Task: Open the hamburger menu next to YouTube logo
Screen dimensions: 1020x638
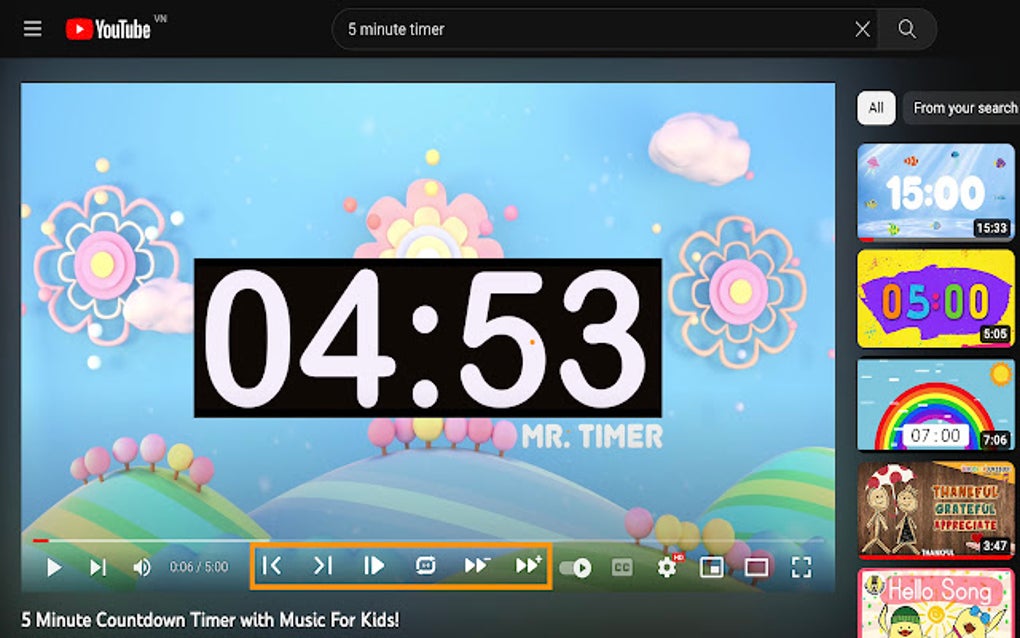Action: point(32,28)
